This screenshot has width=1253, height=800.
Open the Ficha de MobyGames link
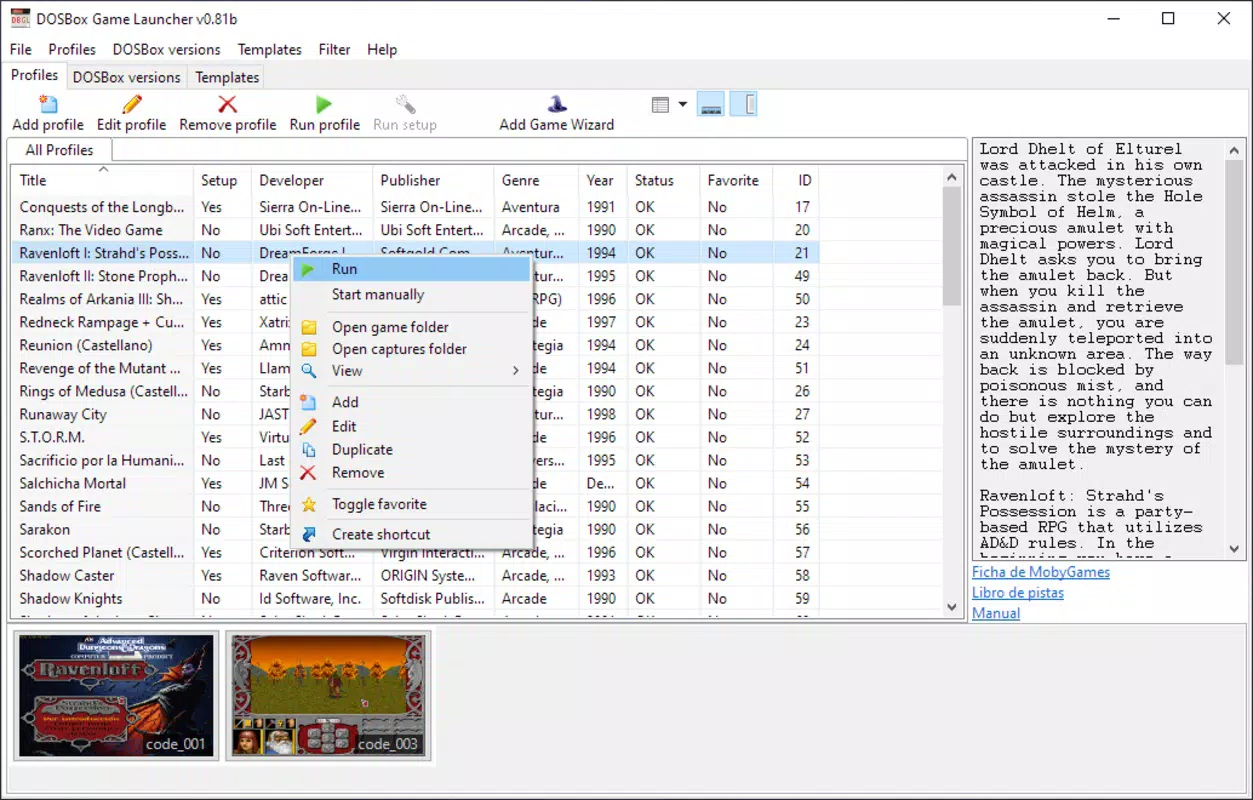click(1041, 572)
